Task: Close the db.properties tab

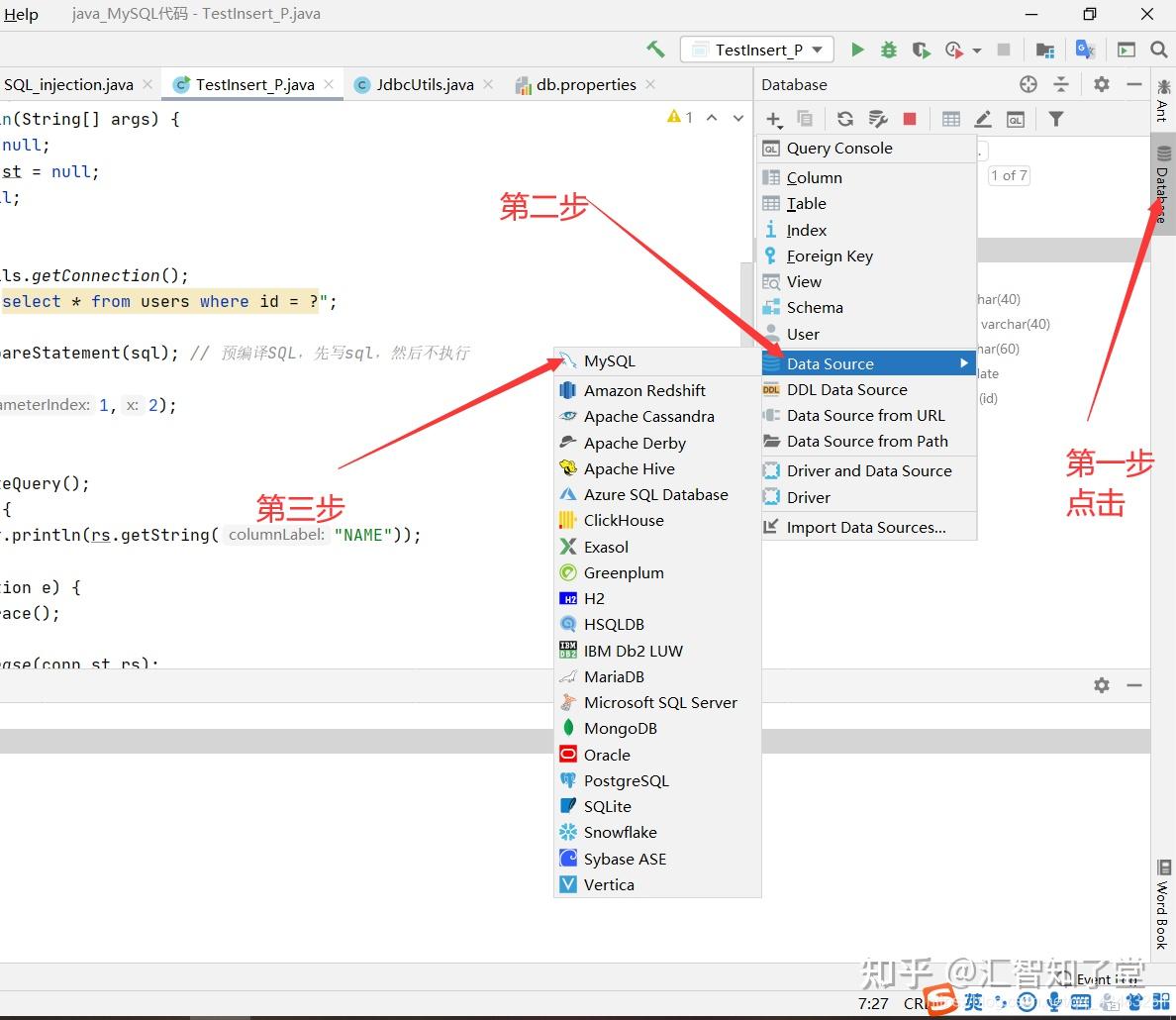Action: pos(650,85)
